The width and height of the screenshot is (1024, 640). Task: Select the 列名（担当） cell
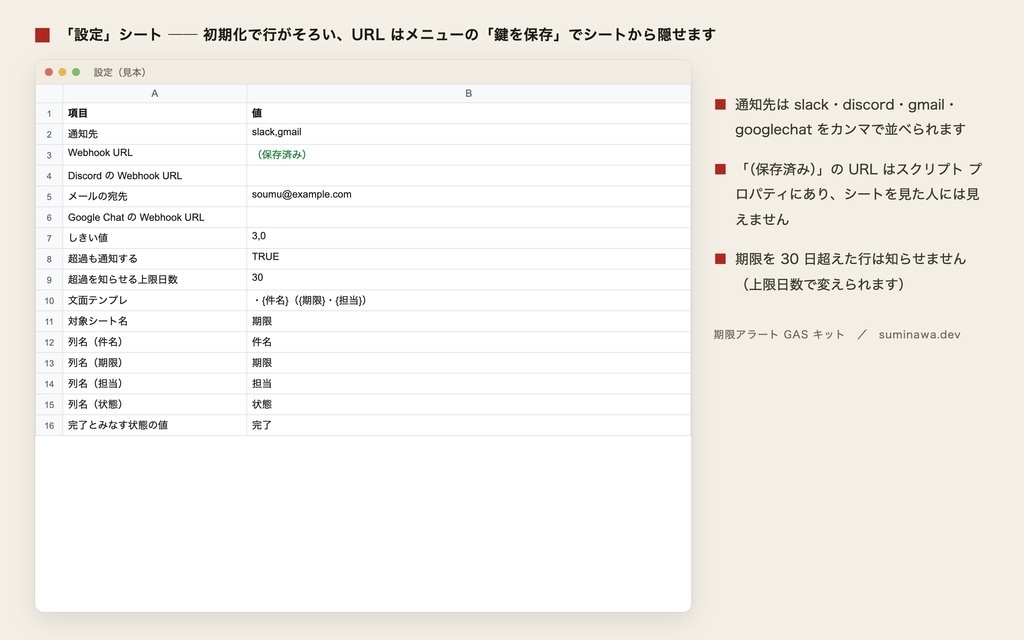[x=155, y=384]
